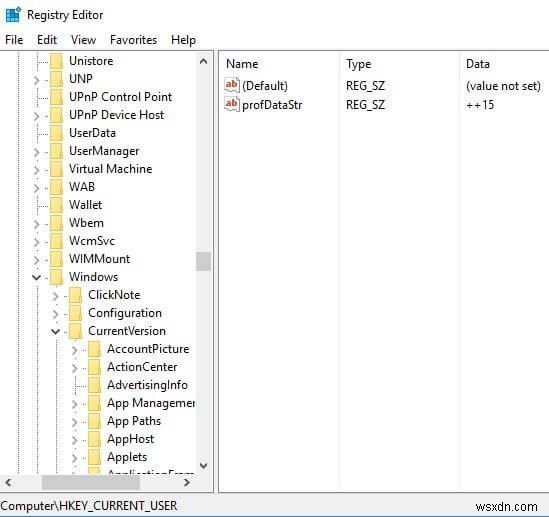The height and width of the screenshot is (517, 549).
Task: Click the WcmSvc folder icon
Action: point(56,241)
